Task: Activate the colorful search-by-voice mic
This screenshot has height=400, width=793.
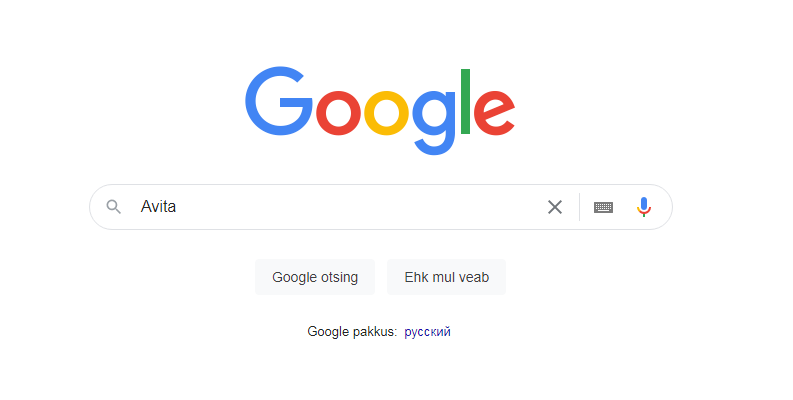Action: (644, 207)
